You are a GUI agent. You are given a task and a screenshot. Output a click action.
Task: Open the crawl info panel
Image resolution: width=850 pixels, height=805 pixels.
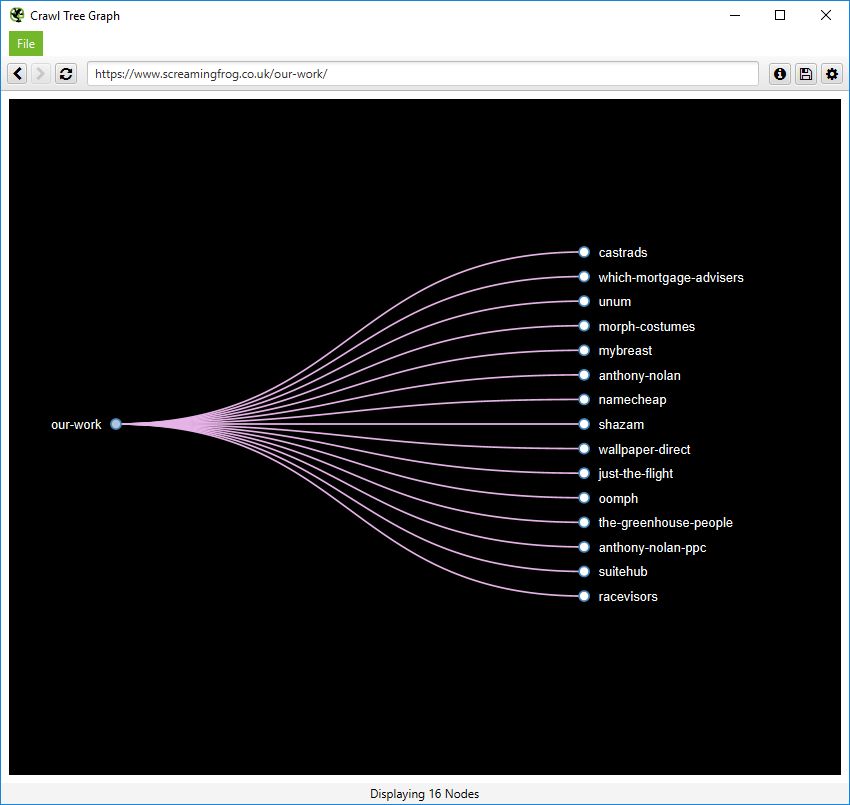click(779, 73)
